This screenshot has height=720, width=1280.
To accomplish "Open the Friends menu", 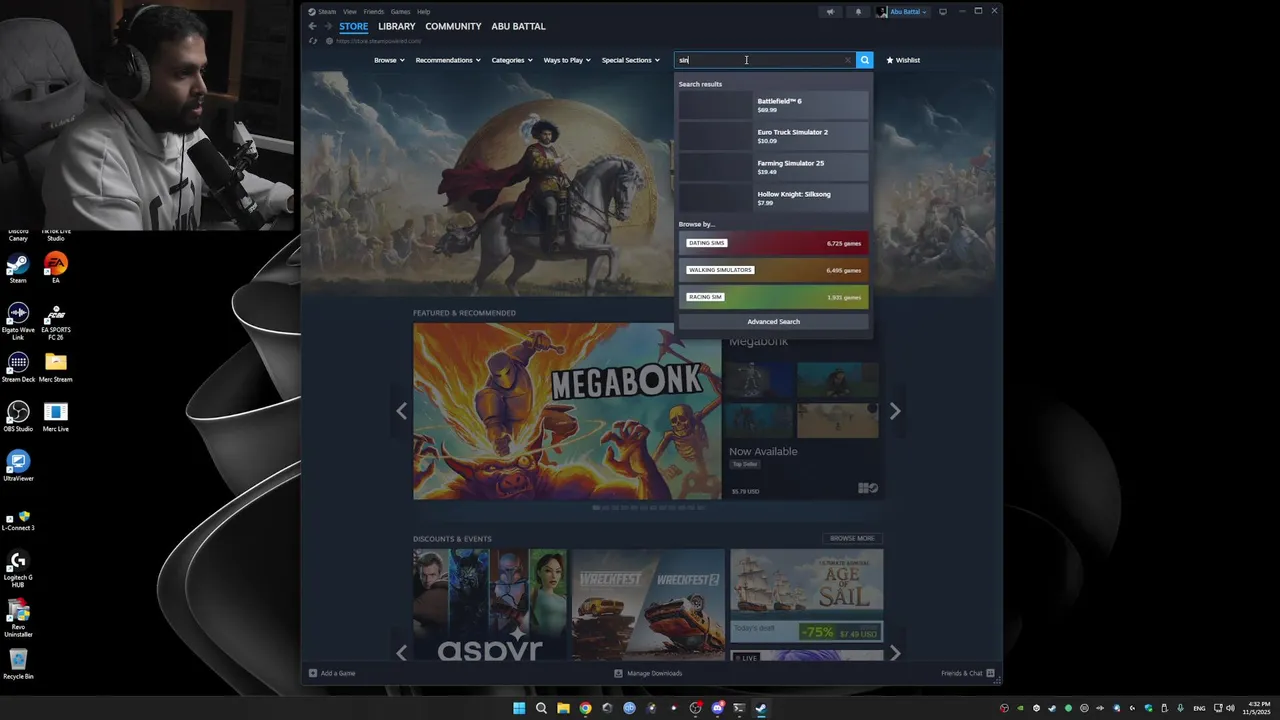I will [374, 12].
